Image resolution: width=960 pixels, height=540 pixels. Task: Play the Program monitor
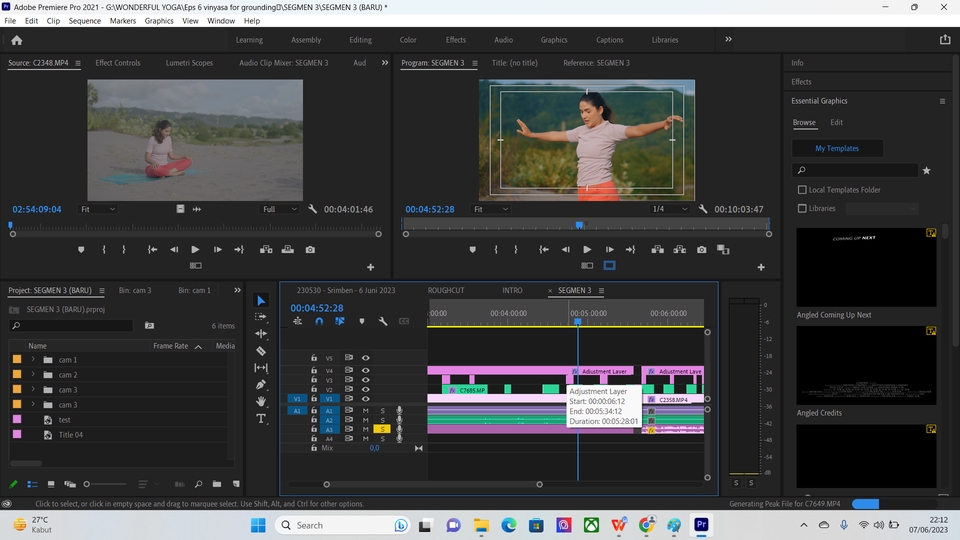pos(587,250)
